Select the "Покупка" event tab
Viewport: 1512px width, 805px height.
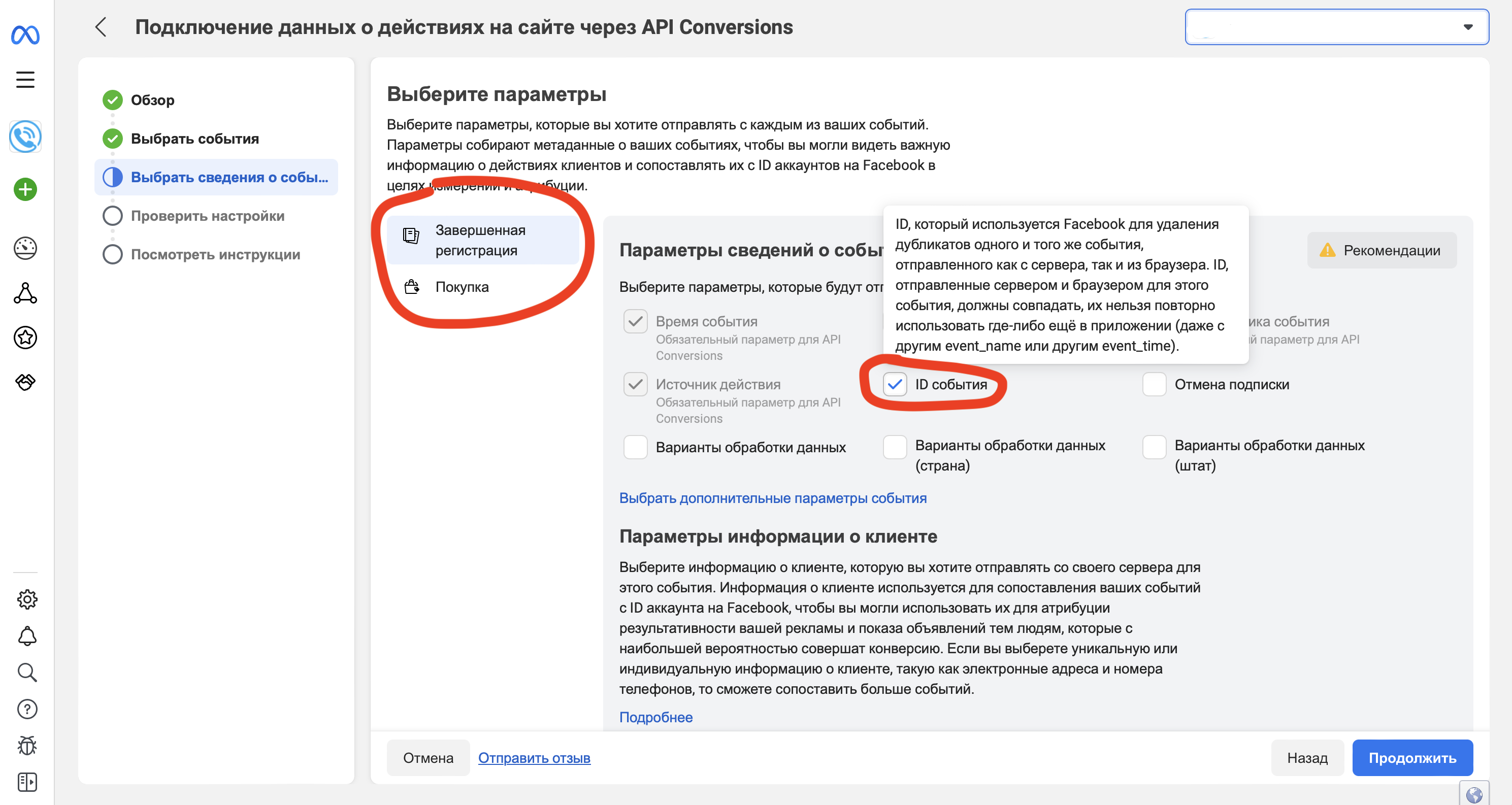(462, 287)
